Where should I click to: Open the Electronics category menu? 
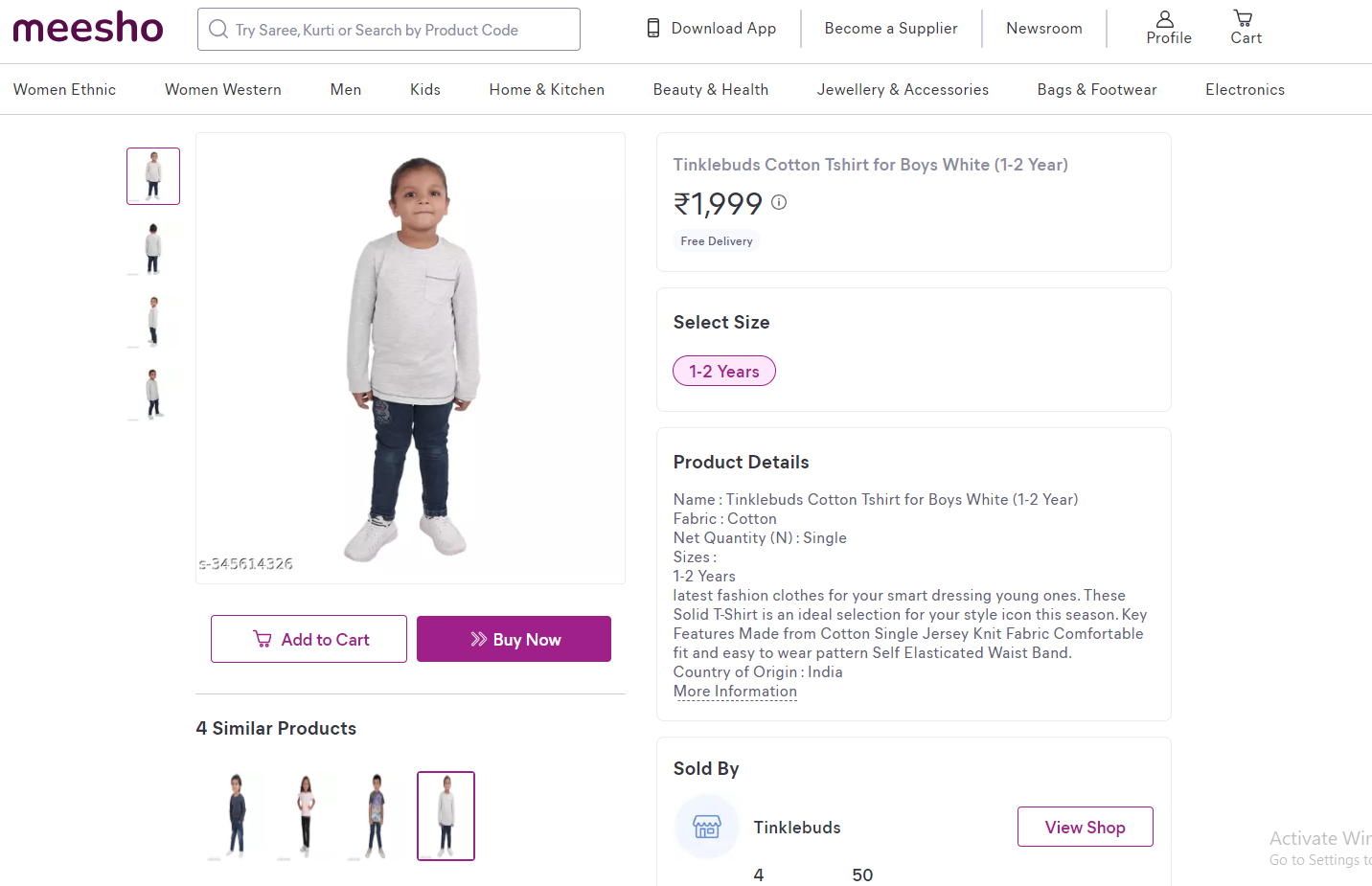1245,90
